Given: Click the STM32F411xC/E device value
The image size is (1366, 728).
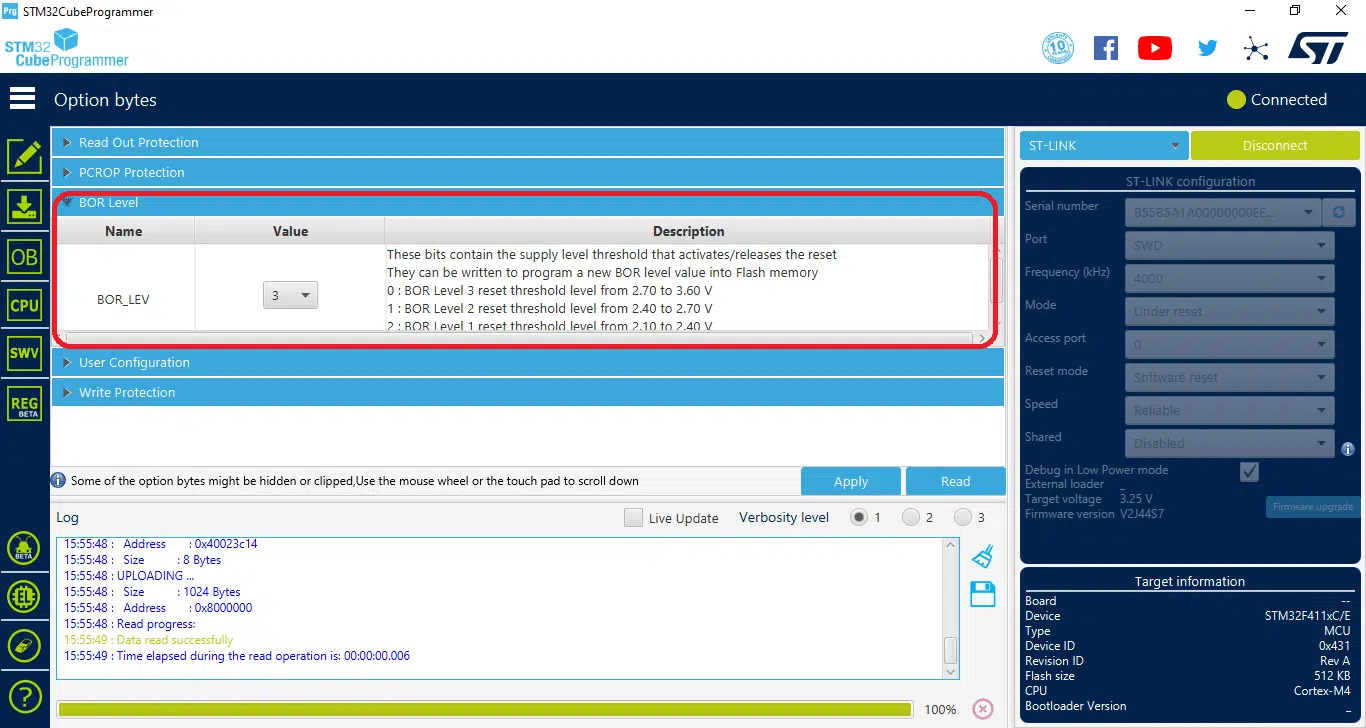Looking at the screenshot, I should pyautogui.click(x=1307, y=616).
